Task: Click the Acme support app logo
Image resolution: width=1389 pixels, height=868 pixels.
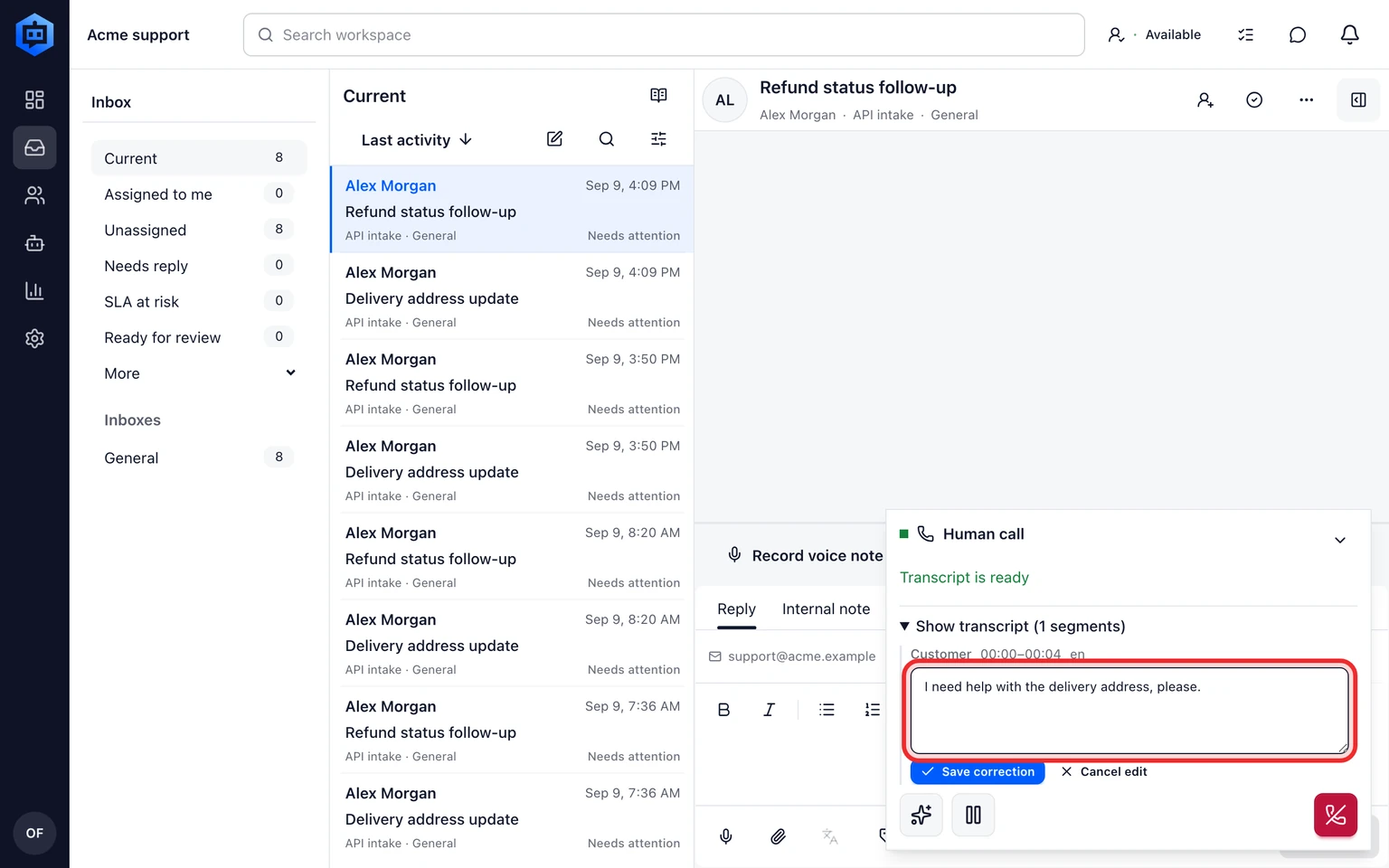Action: click(34, 34)
